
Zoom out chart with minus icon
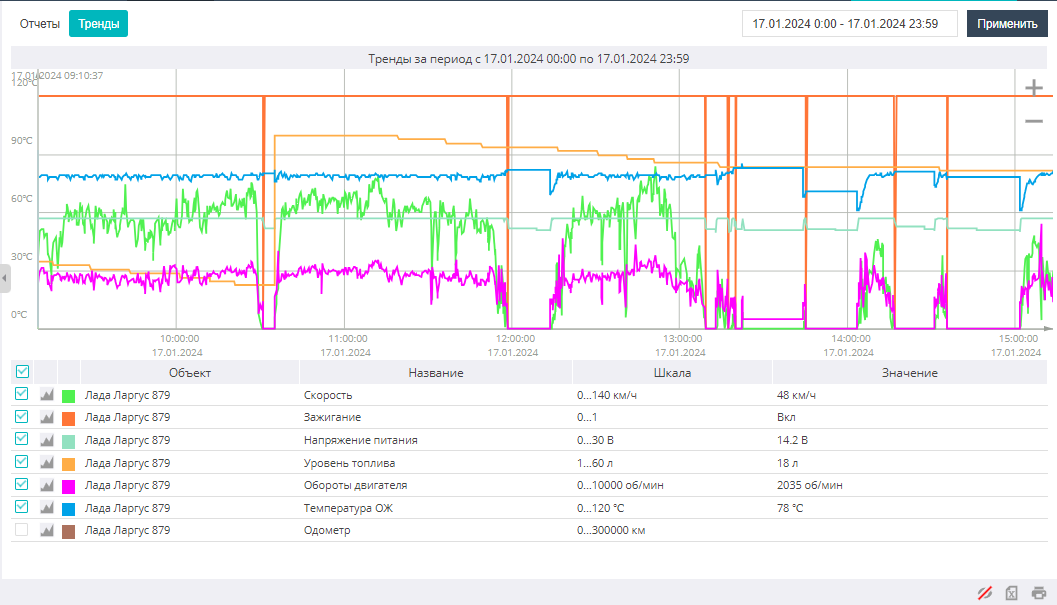tap(1033, 121)
